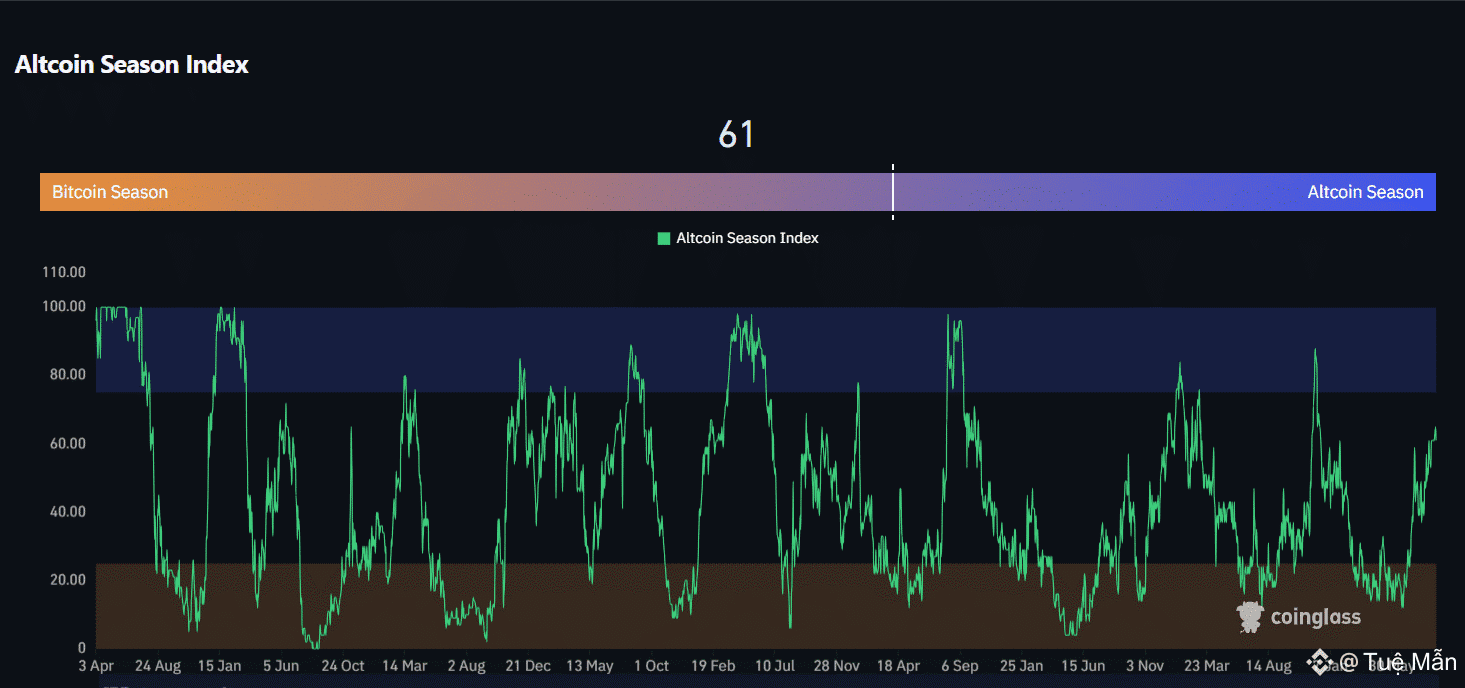Click the index value 61 above the gauge
The width and height of the screenshot is (1465, 688).
736,134
